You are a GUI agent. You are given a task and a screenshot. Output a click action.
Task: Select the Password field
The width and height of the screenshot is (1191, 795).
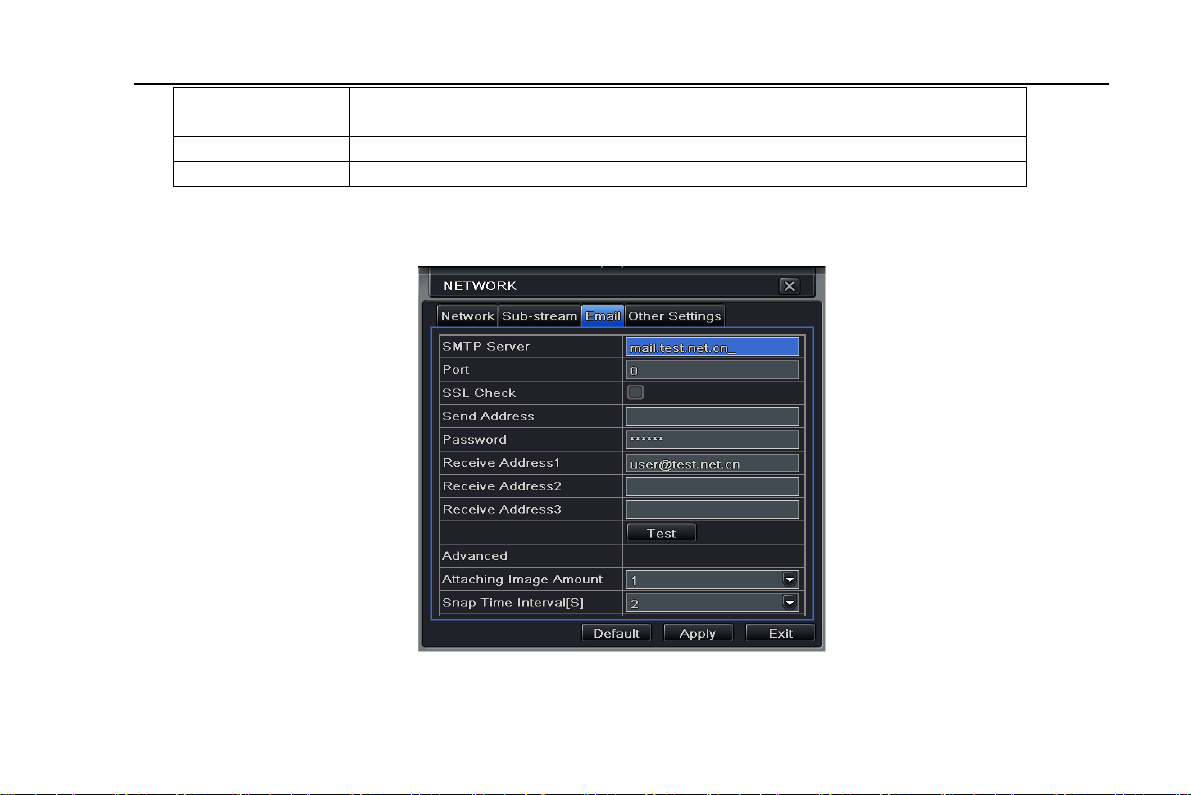pyautogui.click(x=712, y=440)
